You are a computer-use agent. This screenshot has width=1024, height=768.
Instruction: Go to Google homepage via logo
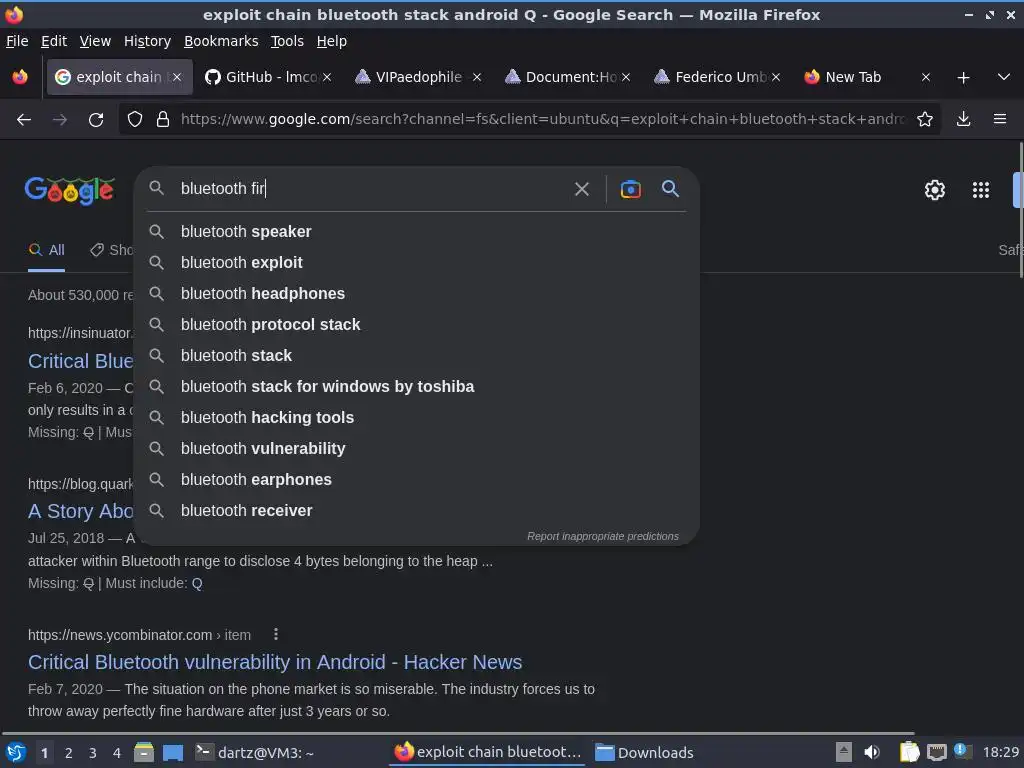70,191
